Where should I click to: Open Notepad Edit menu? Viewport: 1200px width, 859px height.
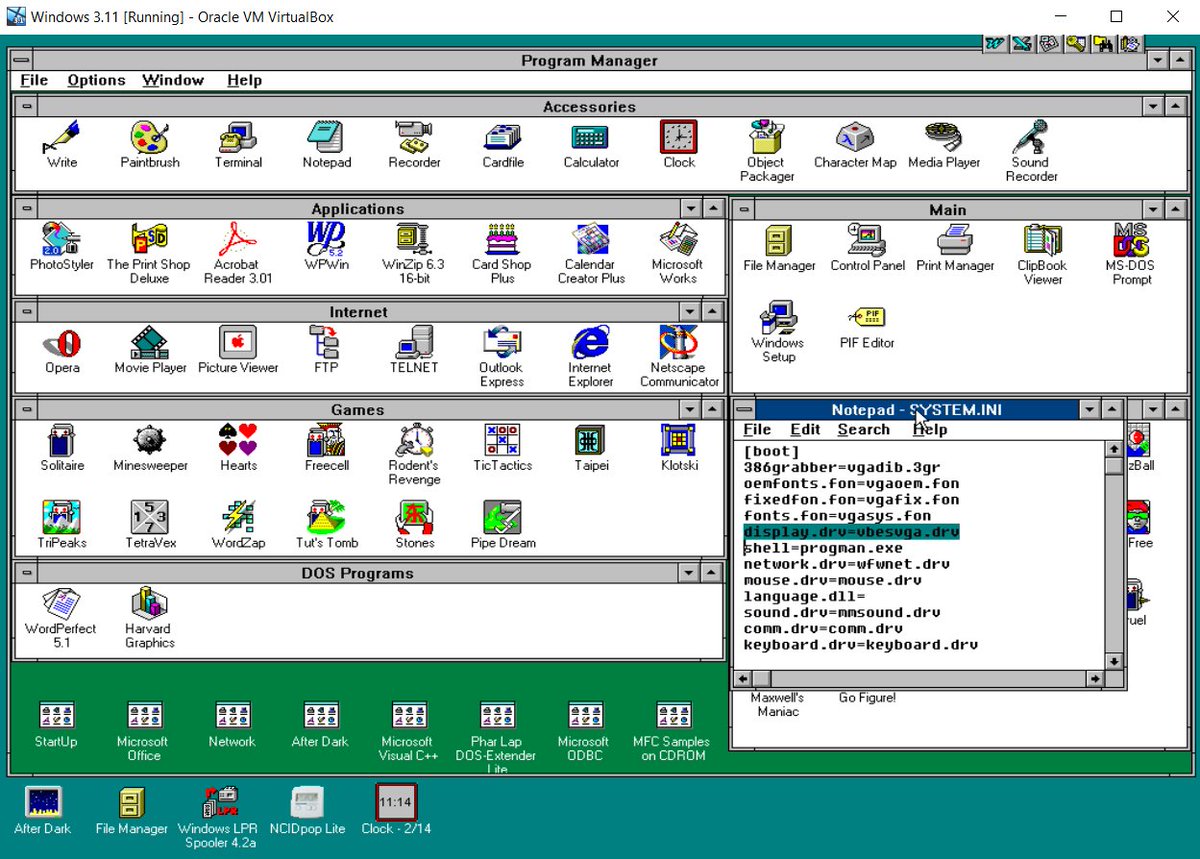click(805, 429)
